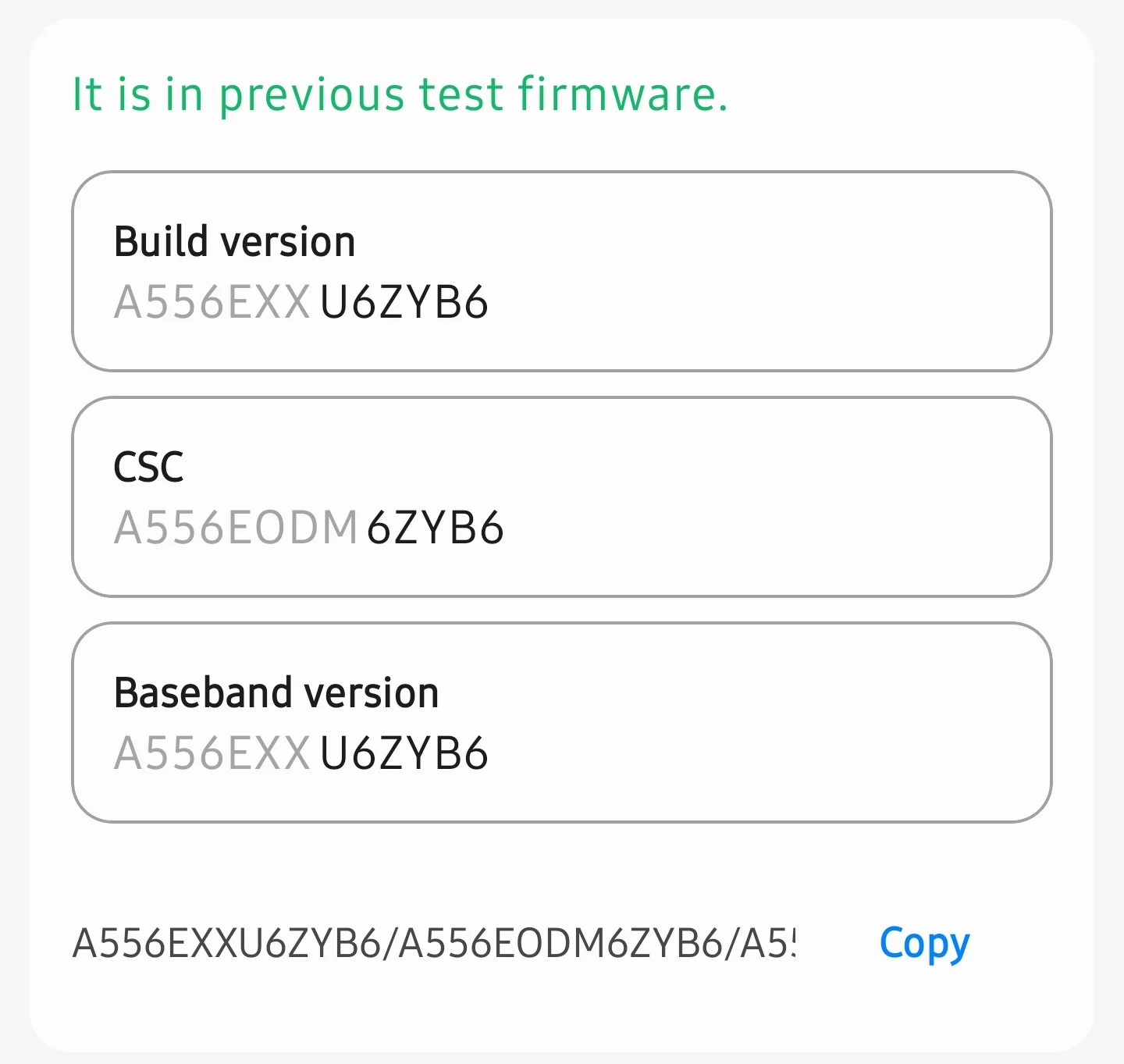Image resolution: width=1124 pixels, height=1064 pixels.
Task: Click the green test firmware status message
Action: [400, 94]
